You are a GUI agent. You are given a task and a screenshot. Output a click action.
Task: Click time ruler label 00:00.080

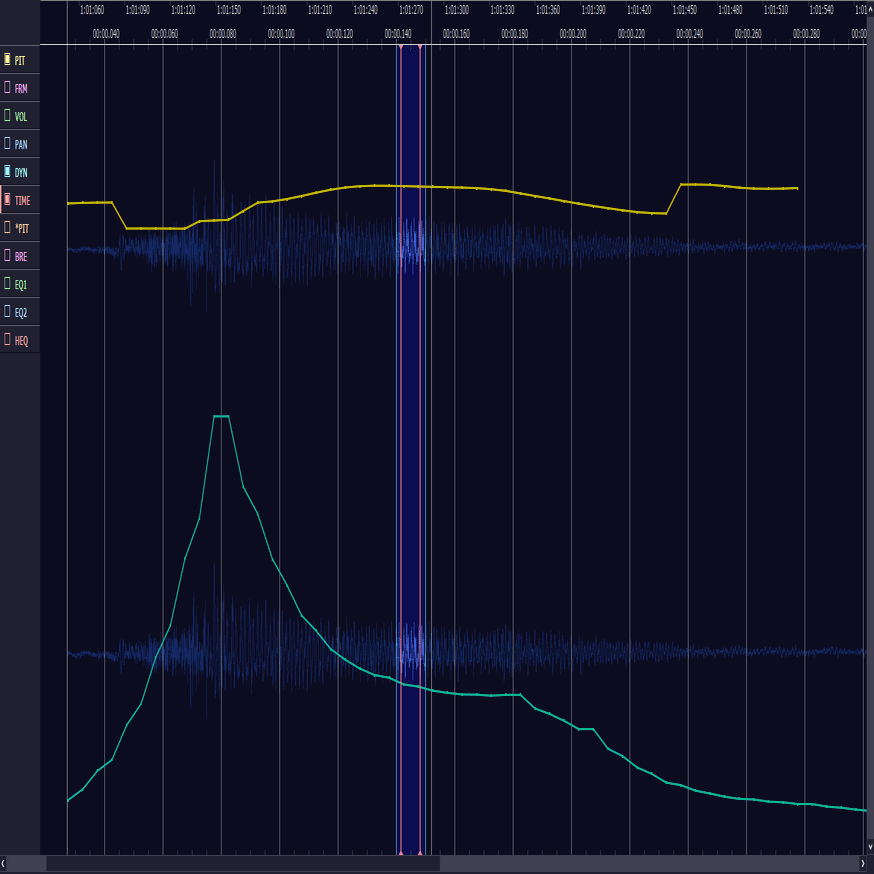(222, 34)
